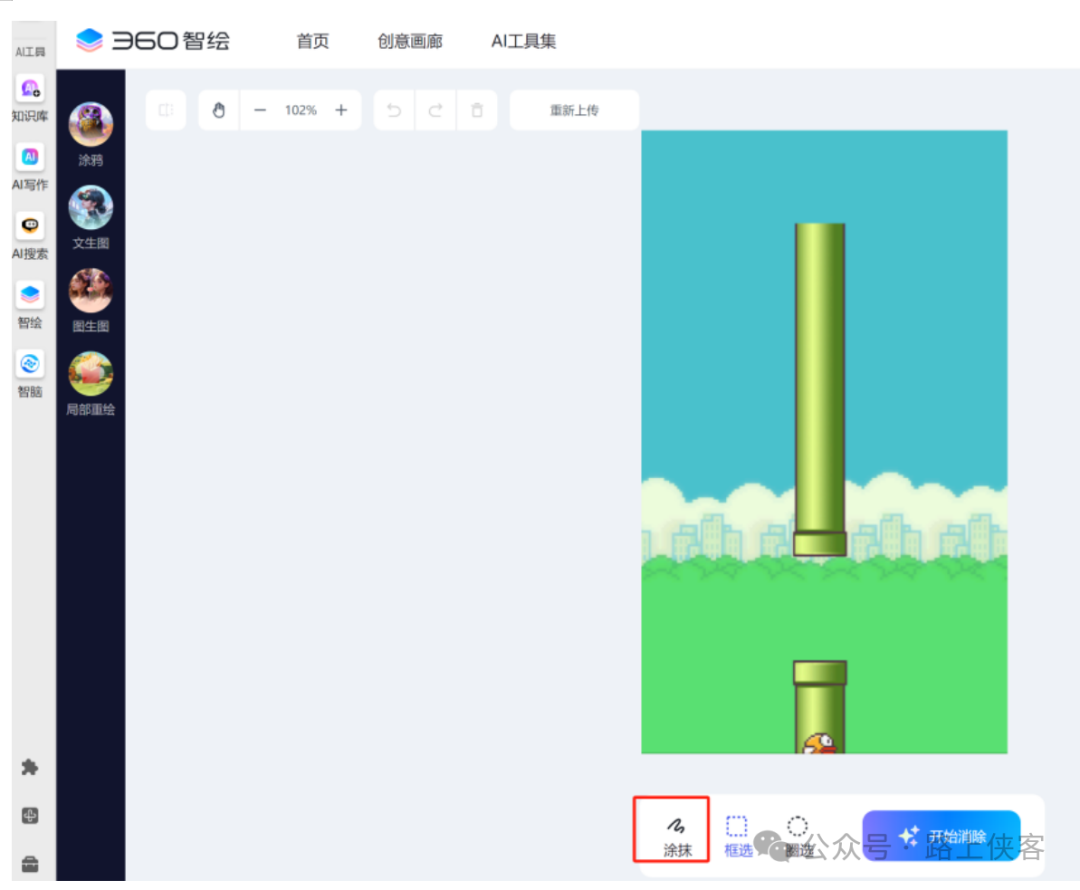Click the square icon above the toolbox
This screenshot has width=1080, height=890.
click(x=30, y=816)
